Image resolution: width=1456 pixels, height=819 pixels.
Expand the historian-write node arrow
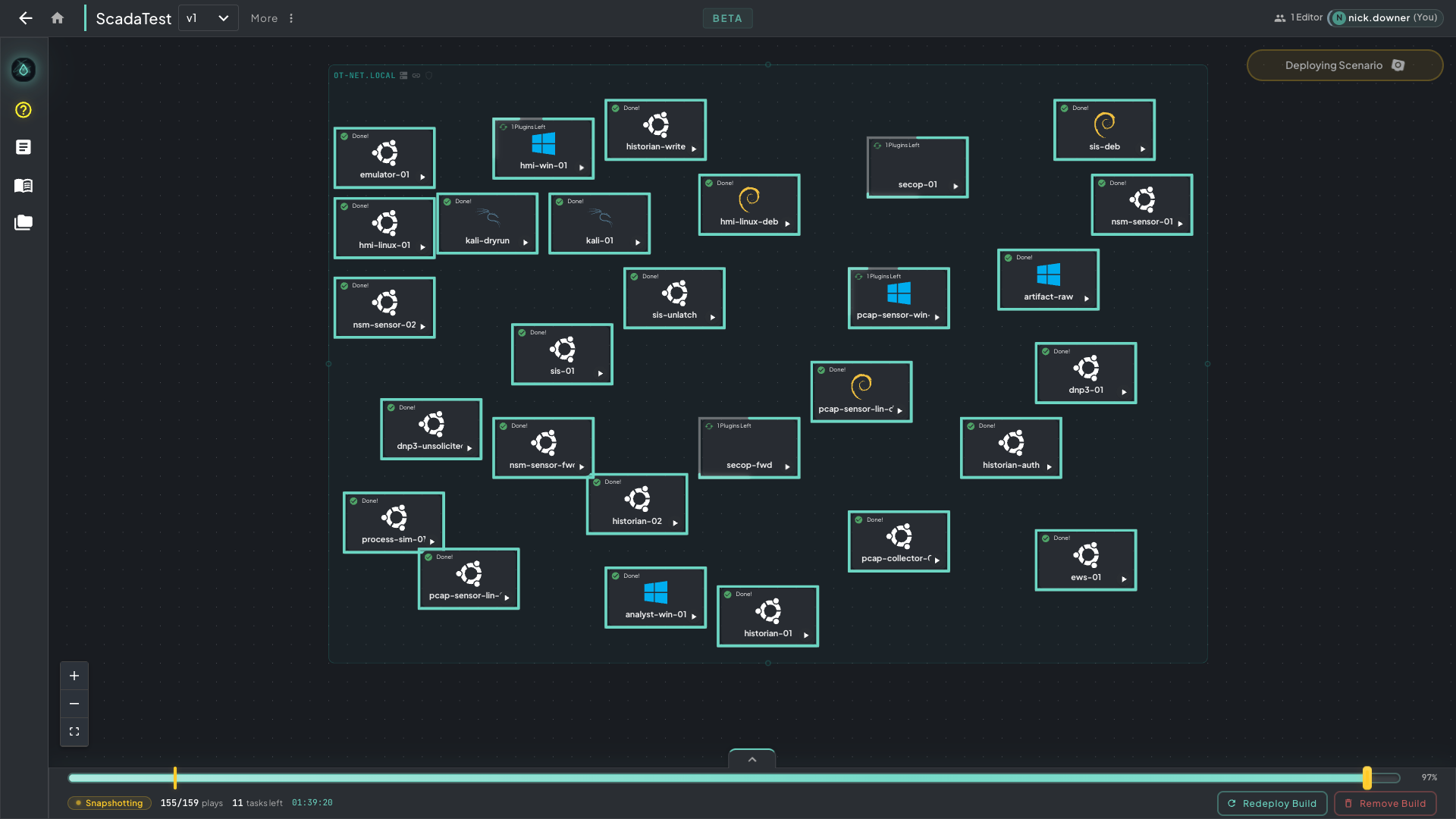tap(694, 149)
